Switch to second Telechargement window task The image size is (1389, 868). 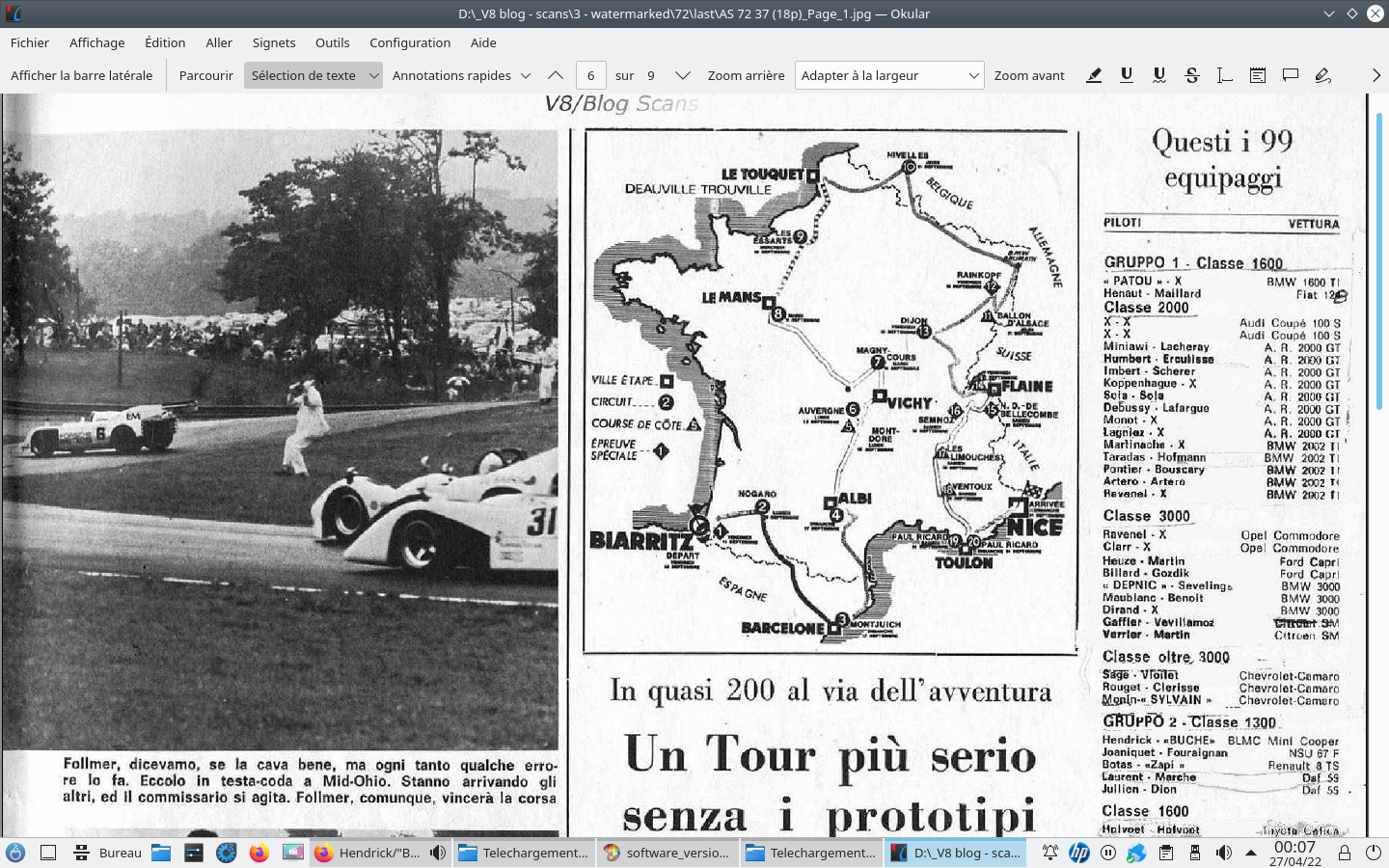click(811, 853)
